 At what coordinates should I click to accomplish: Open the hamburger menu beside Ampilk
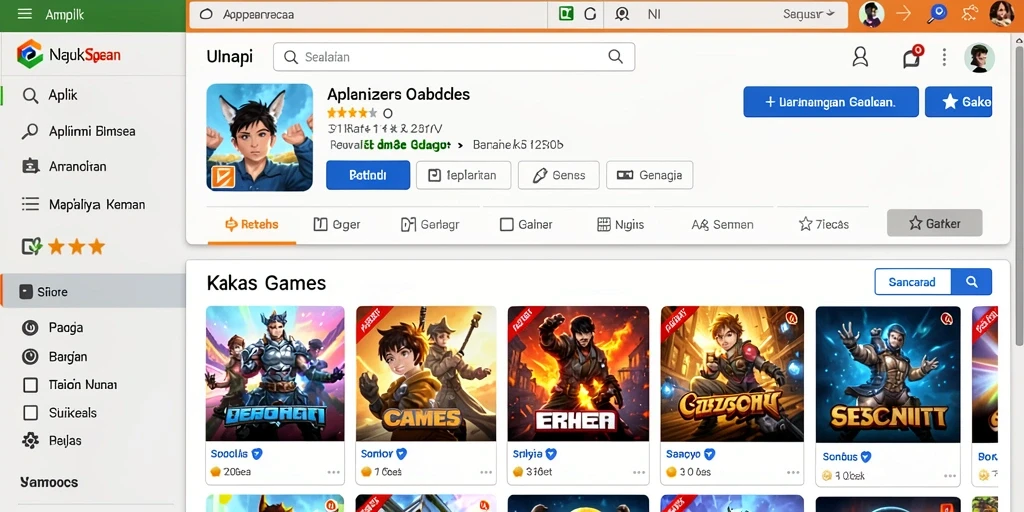(x=24, y=14)
